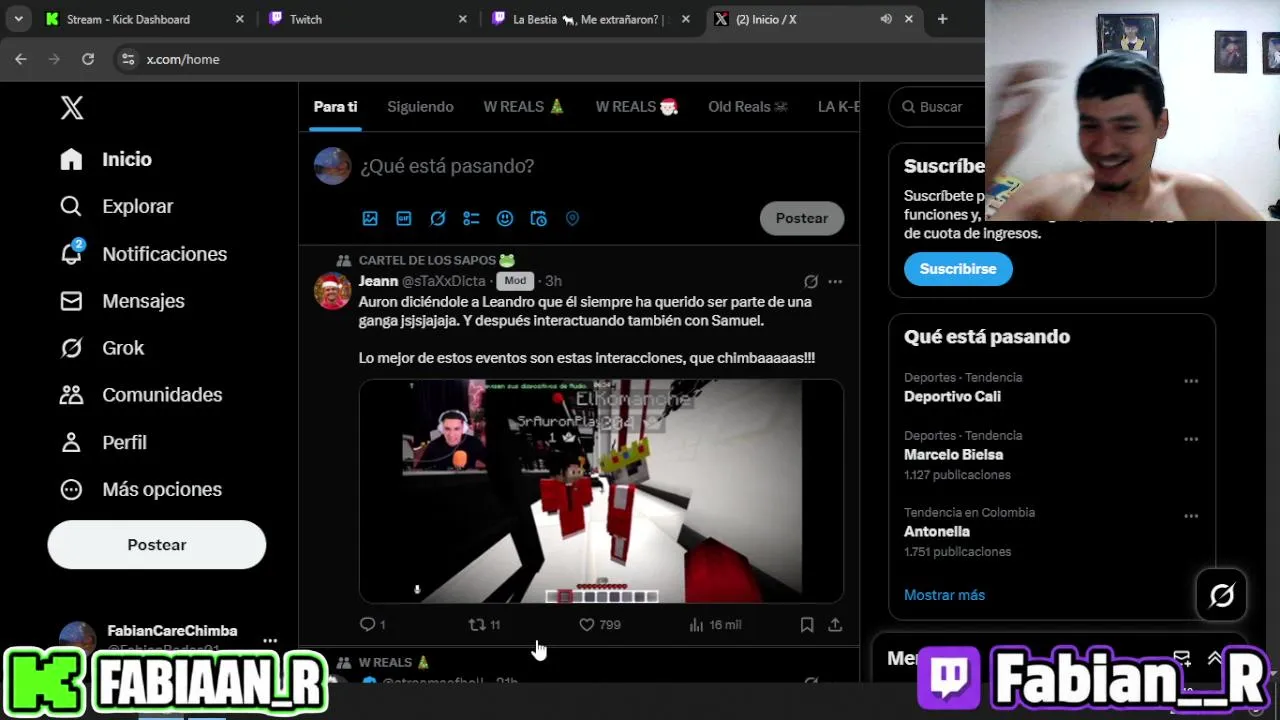Open Más opciones circle icon
The width and height of the screenshot is (1280, 720).
click(x=71, y=489)
